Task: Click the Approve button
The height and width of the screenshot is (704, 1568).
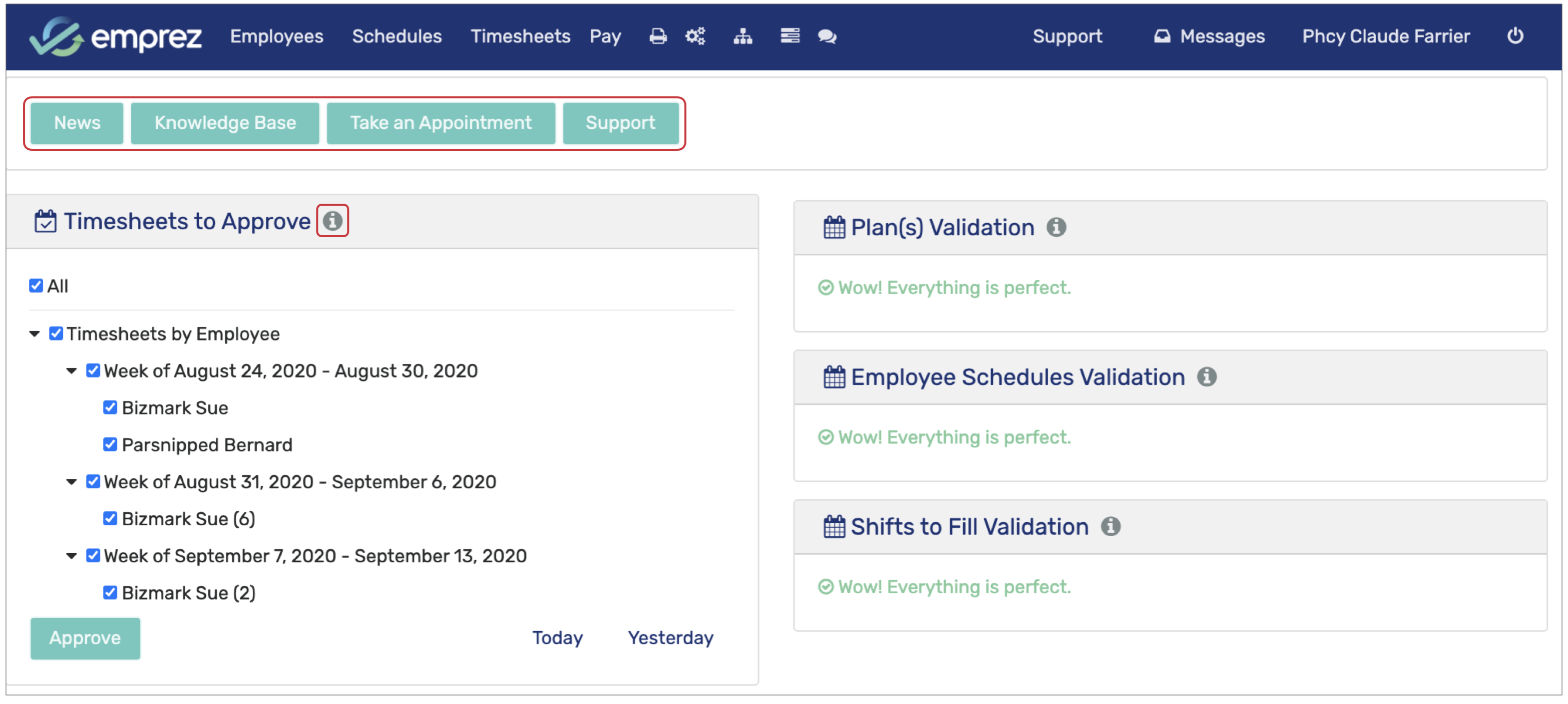Action: pyautogui.click(x=85, y=638)
